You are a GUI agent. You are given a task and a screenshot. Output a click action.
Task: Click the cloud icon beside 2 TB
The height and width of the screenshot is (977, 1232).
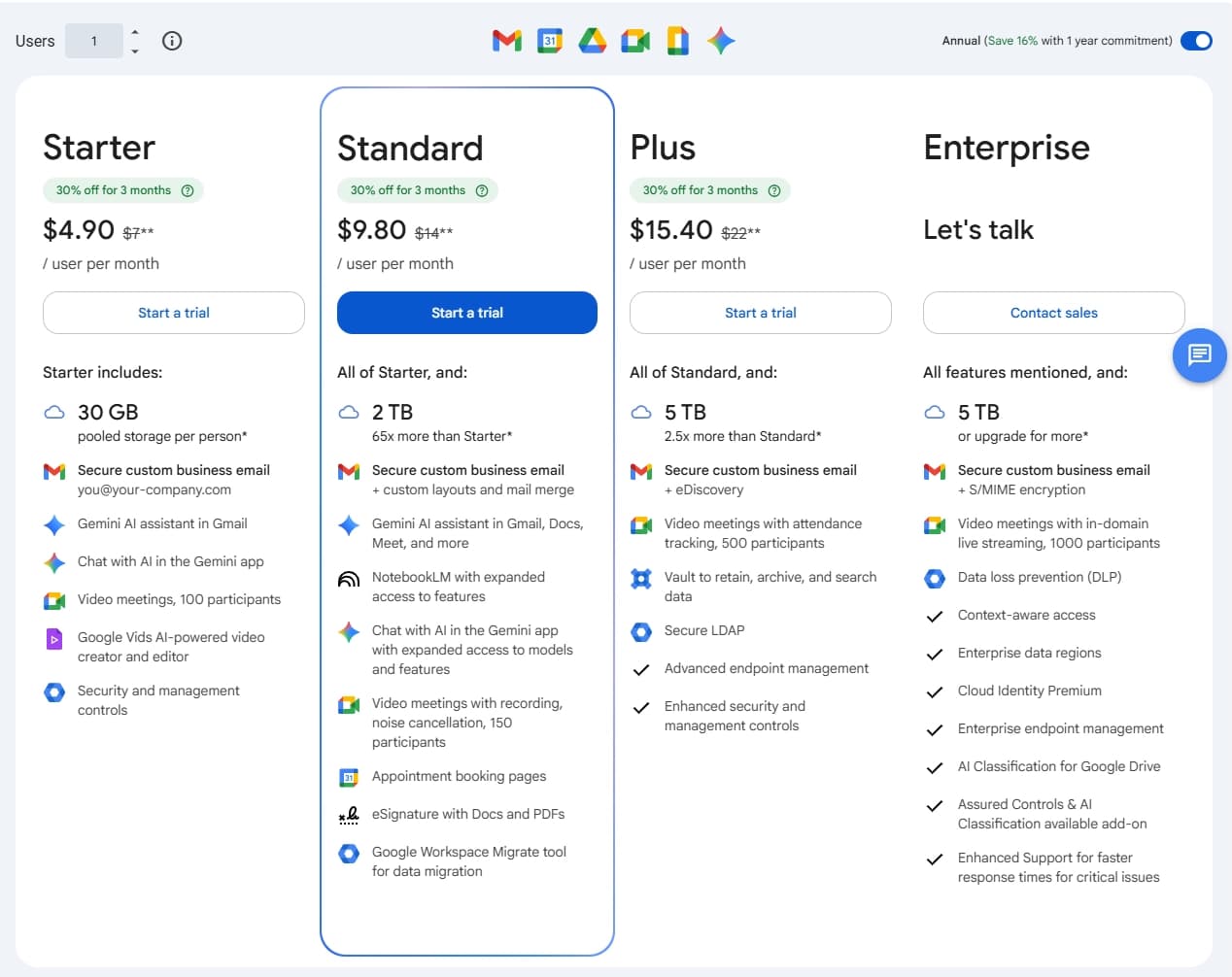[x=349, y=412]
